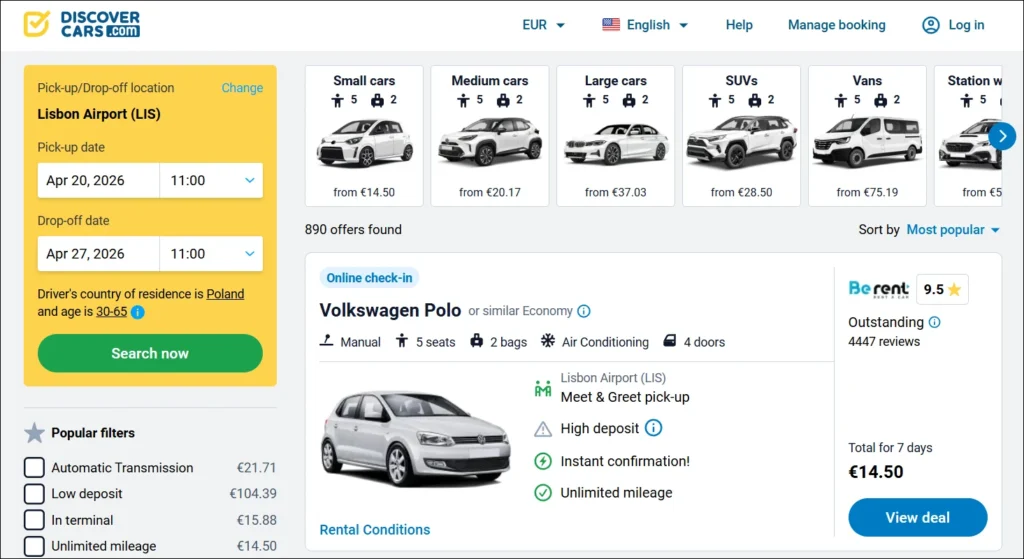
Task: Click the 30-65 driver age link
Action: 112,311
